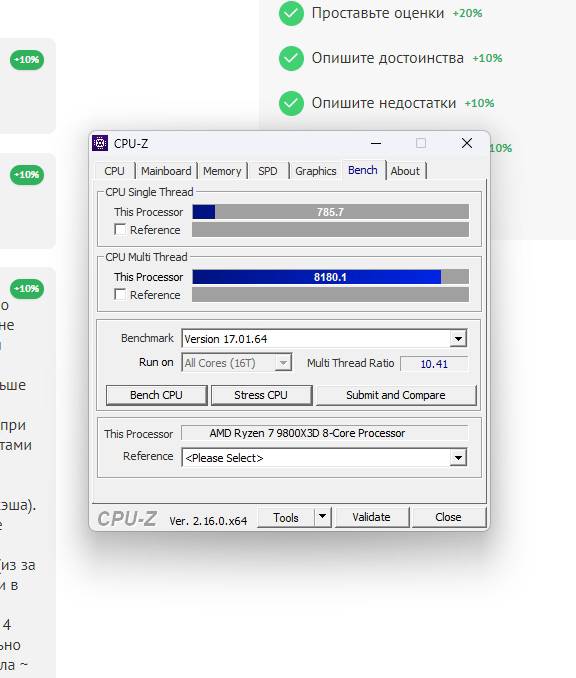Minimize the CPU-Z window
The image size is (576, 678).
tap(376, 143)
